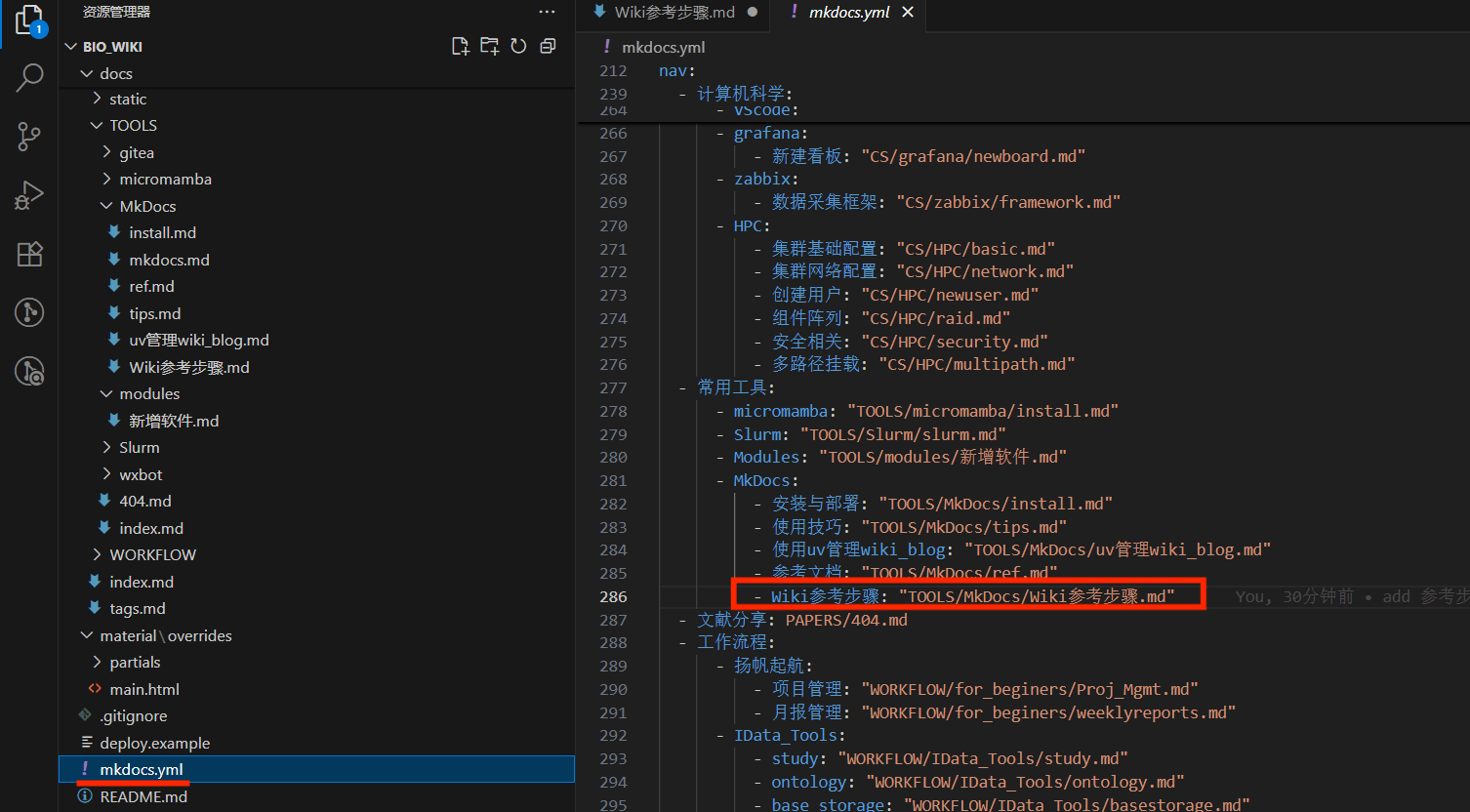Collapse all folders in explorer
Viewport: 1470px width, 812px height.
[x=548, y=46]
